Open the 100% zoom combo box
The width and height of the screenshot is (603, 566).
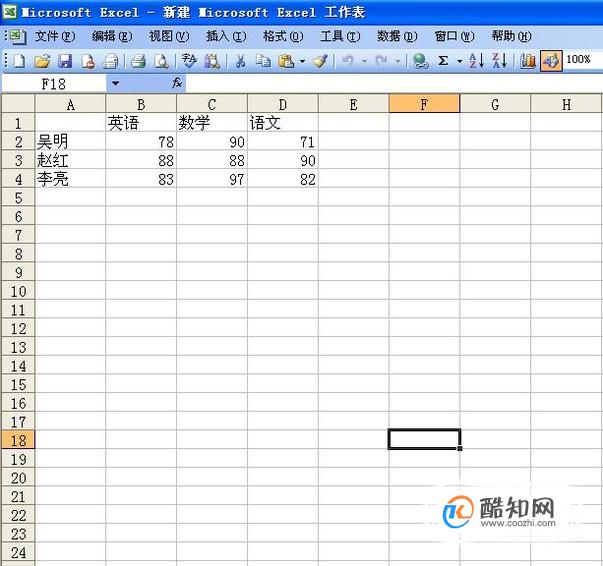pos(582,60)
